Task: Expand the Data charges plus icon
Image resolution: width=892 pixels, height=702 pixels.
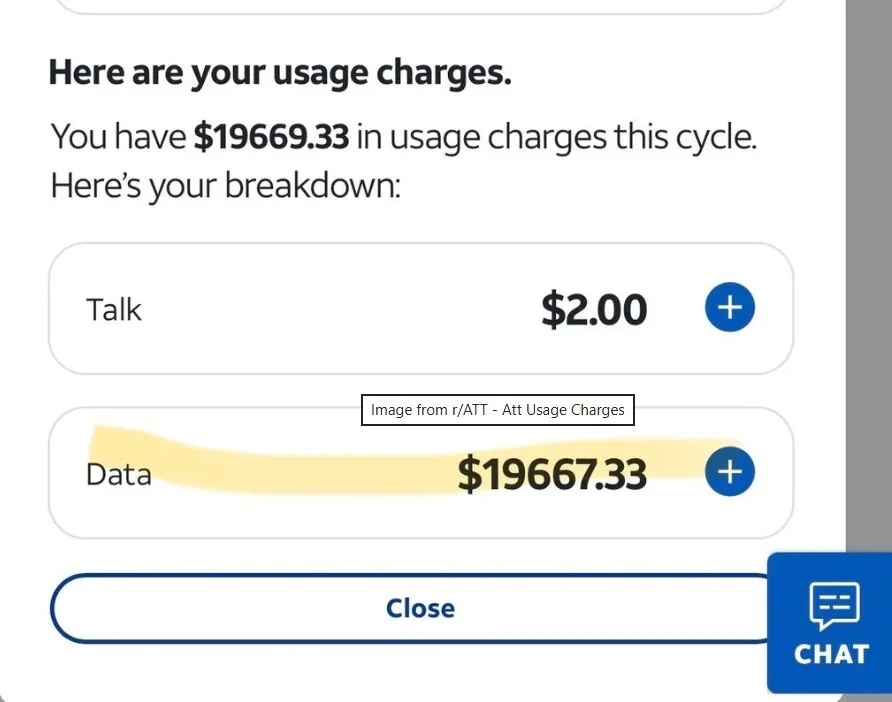Action: pyautogui.click(x=730, y=471)
